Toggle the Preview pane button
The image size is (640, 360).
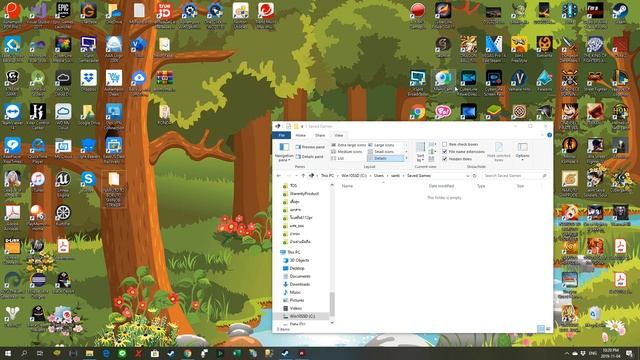[x=310, y=147]
